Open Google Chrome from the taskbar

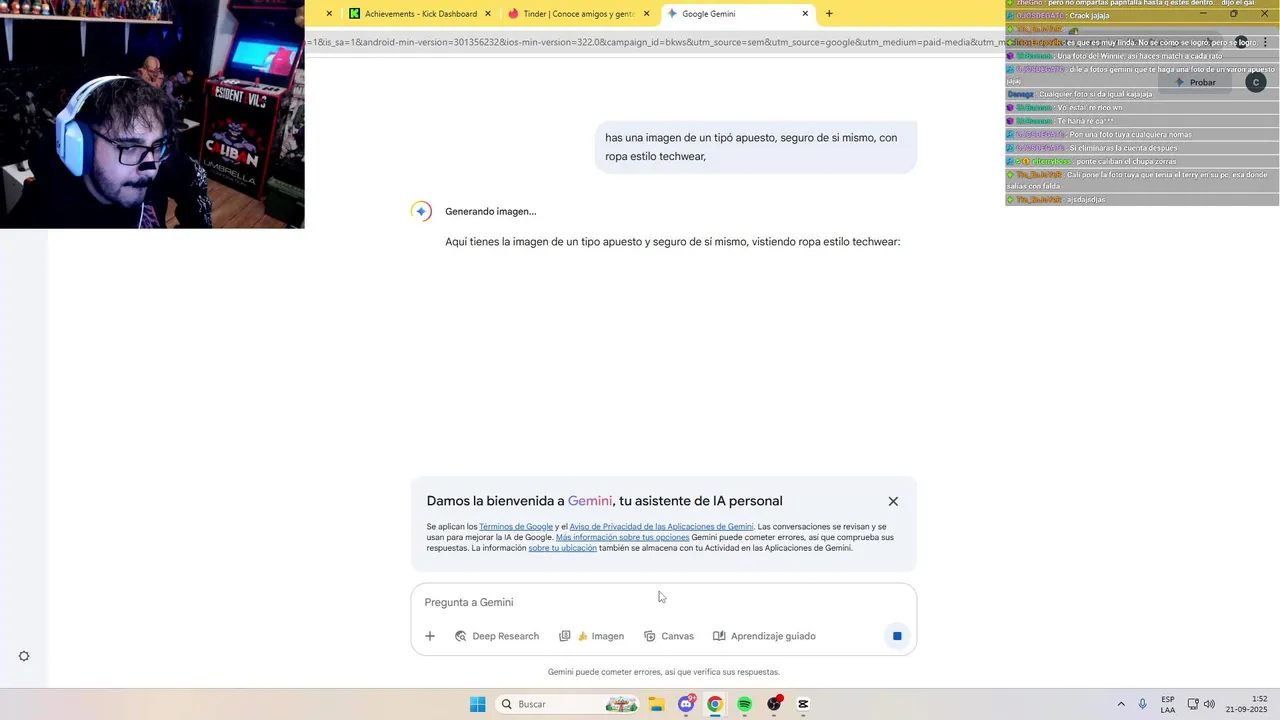click(715, 704)
